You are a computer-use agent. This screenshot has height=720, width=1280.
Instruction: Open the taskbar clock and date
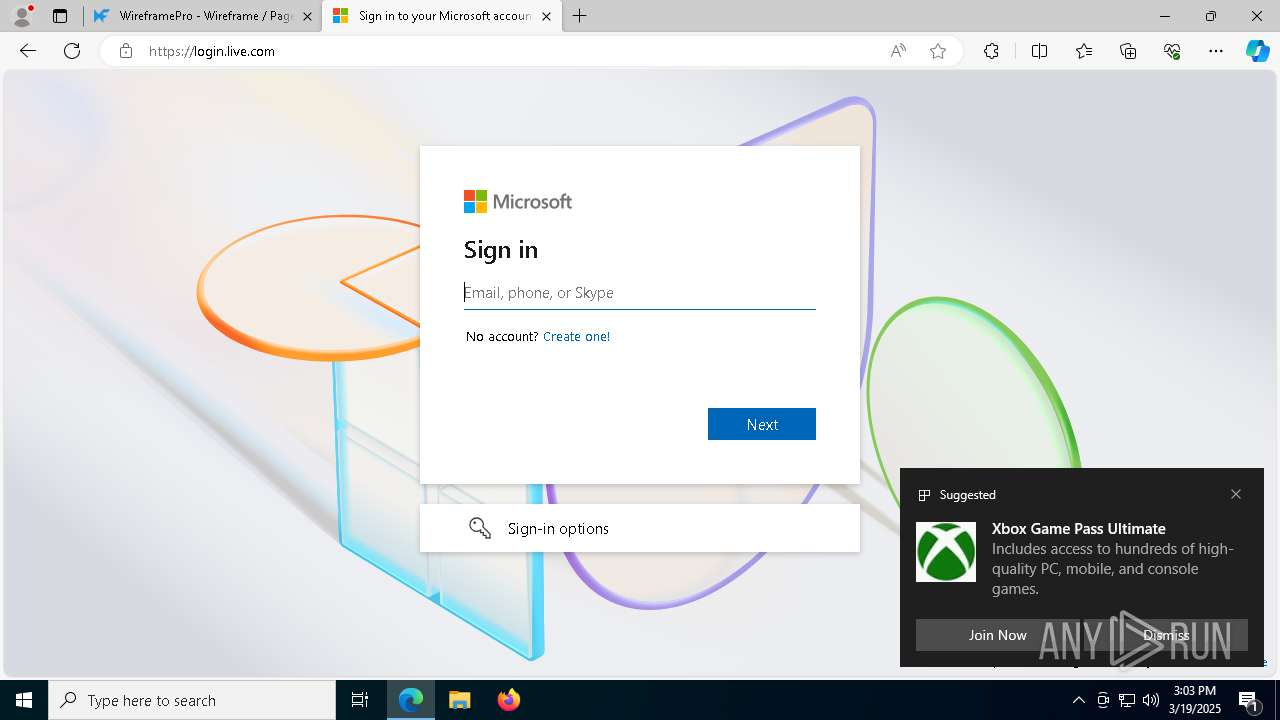1197,700
